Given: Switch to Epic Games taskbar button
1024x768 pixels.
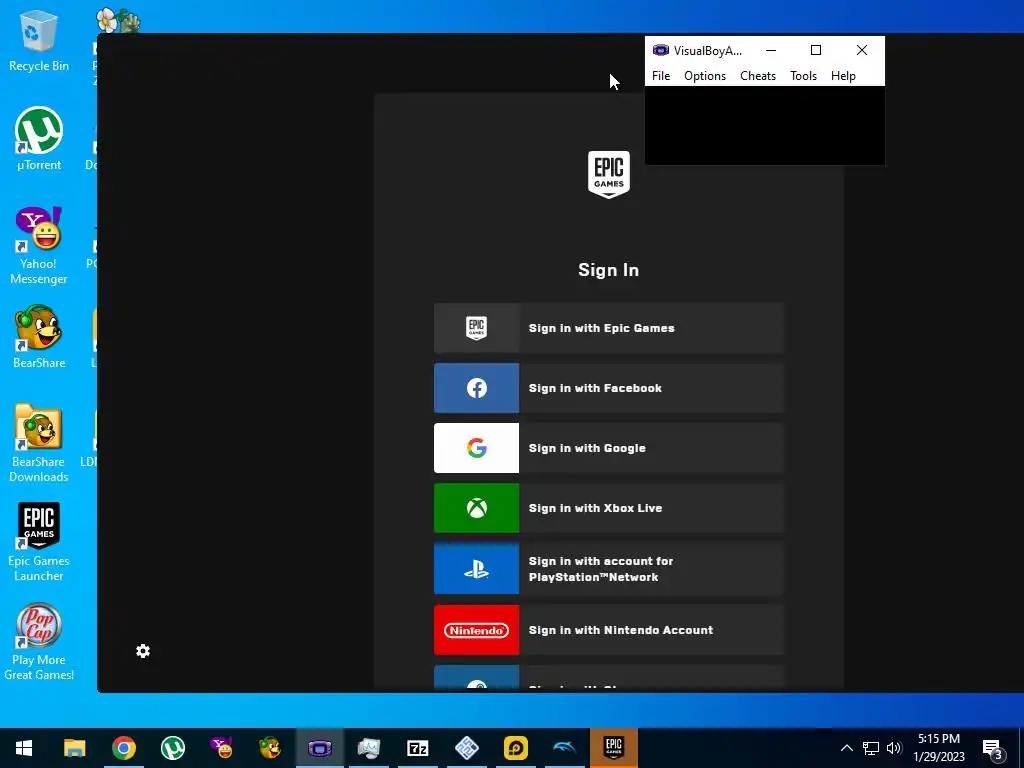Looking at the screenshot, I should pyautogui.click(x=613, y=748).
